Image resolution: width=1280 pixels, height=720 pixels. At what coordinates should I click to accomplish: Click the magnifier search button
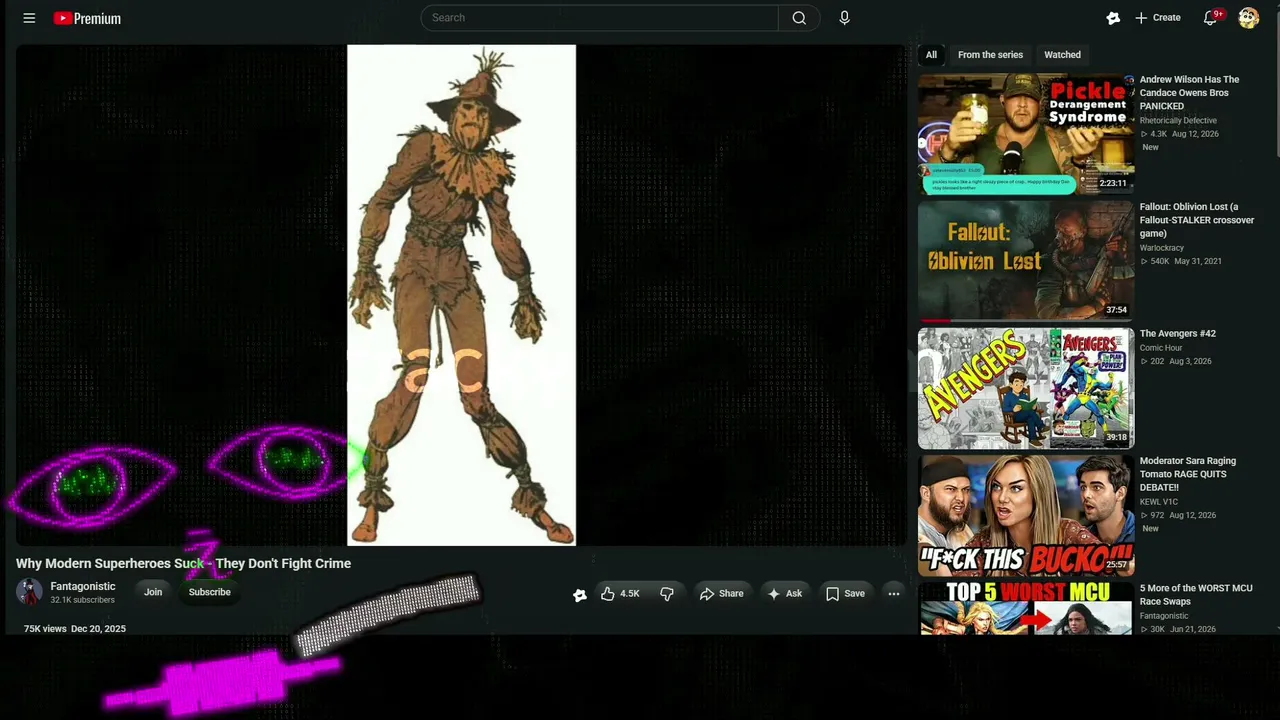click(x=799, y=18)
